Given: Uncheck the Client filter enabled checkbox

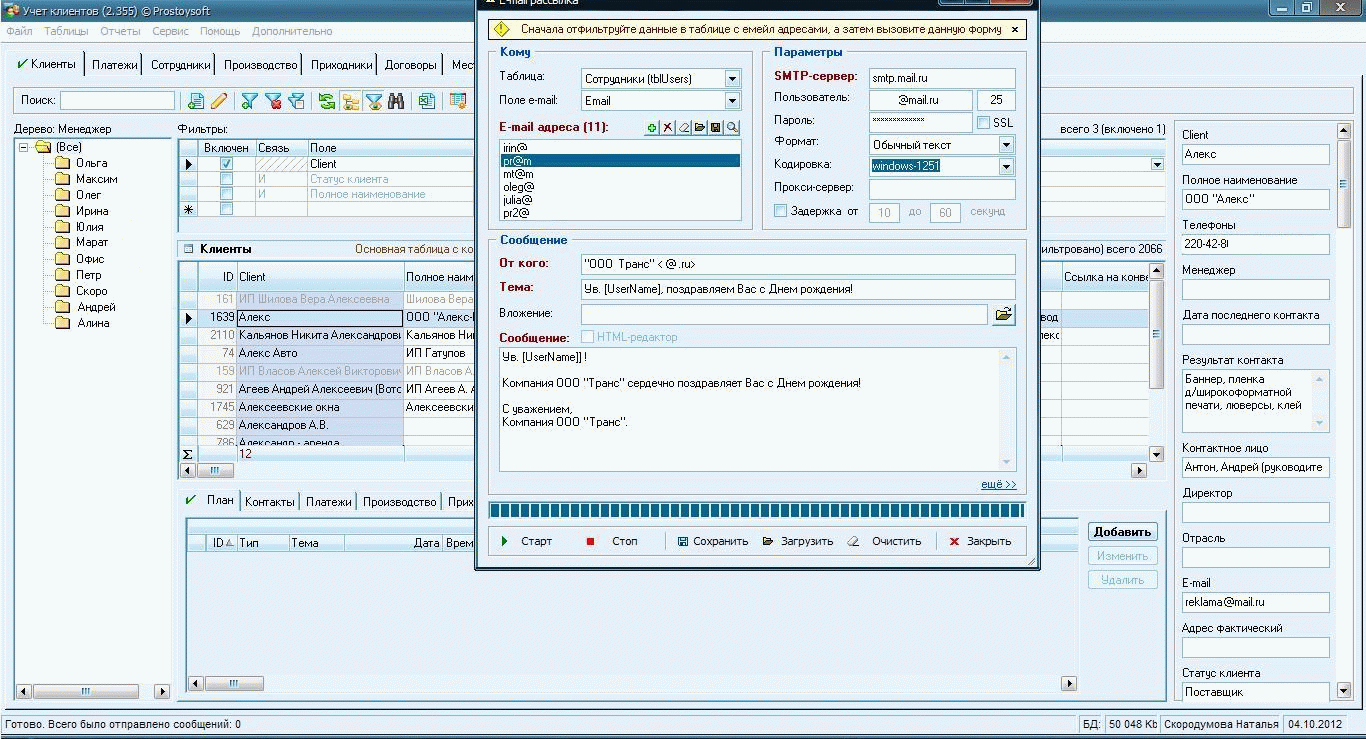Looking at the screenshot, I should pos(226,163).
